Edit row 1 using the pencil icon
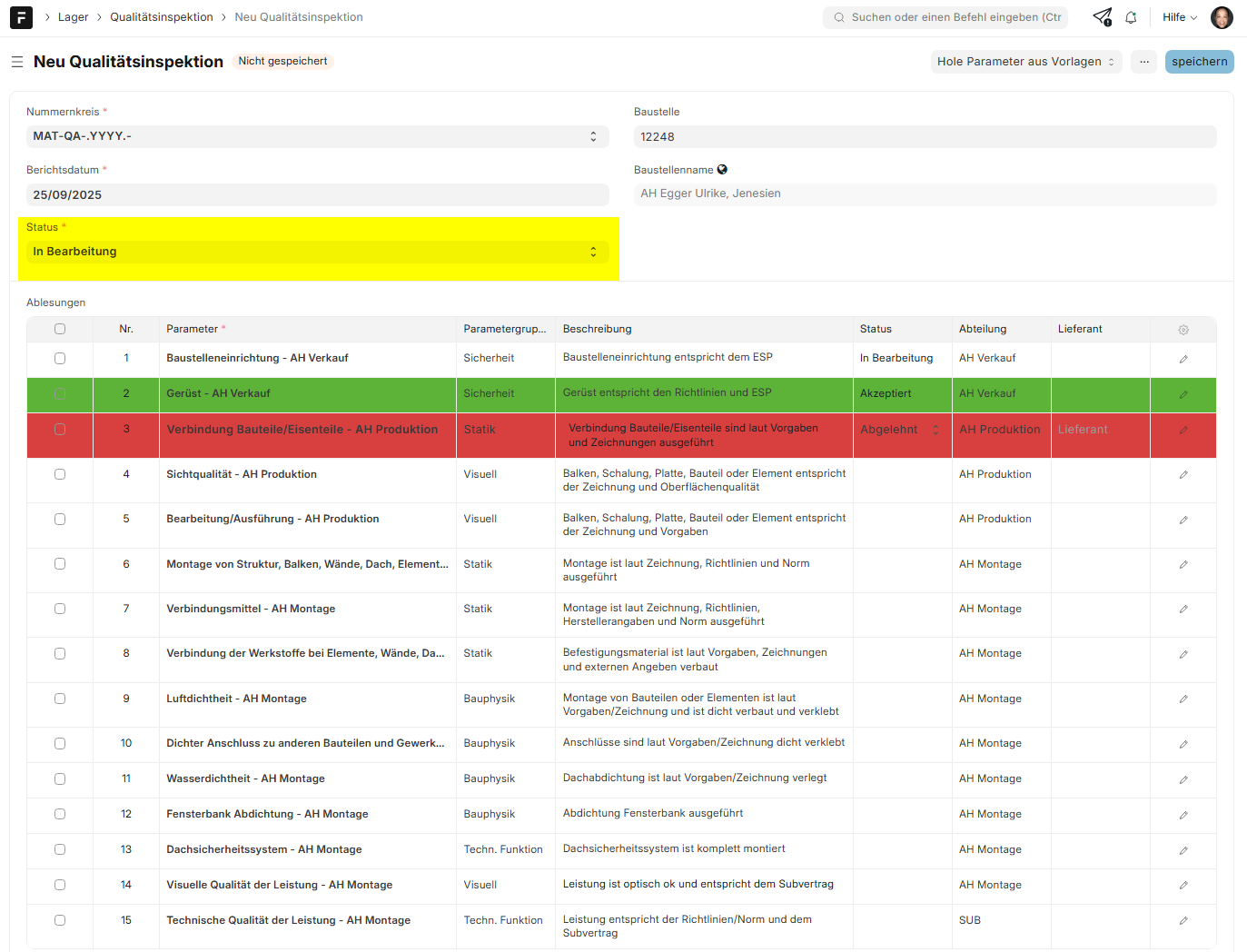The width and height of the screenshot is (1247, 952). pyautogui.click(x=1183, y=359)
